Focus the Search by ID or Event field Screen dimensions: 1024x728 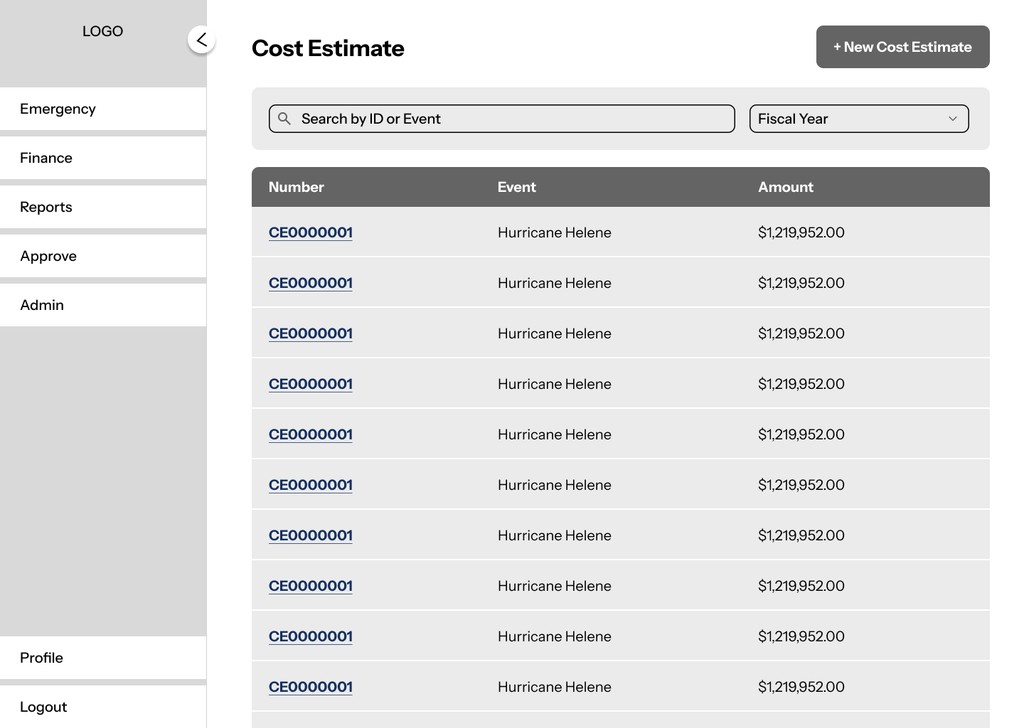502,119
